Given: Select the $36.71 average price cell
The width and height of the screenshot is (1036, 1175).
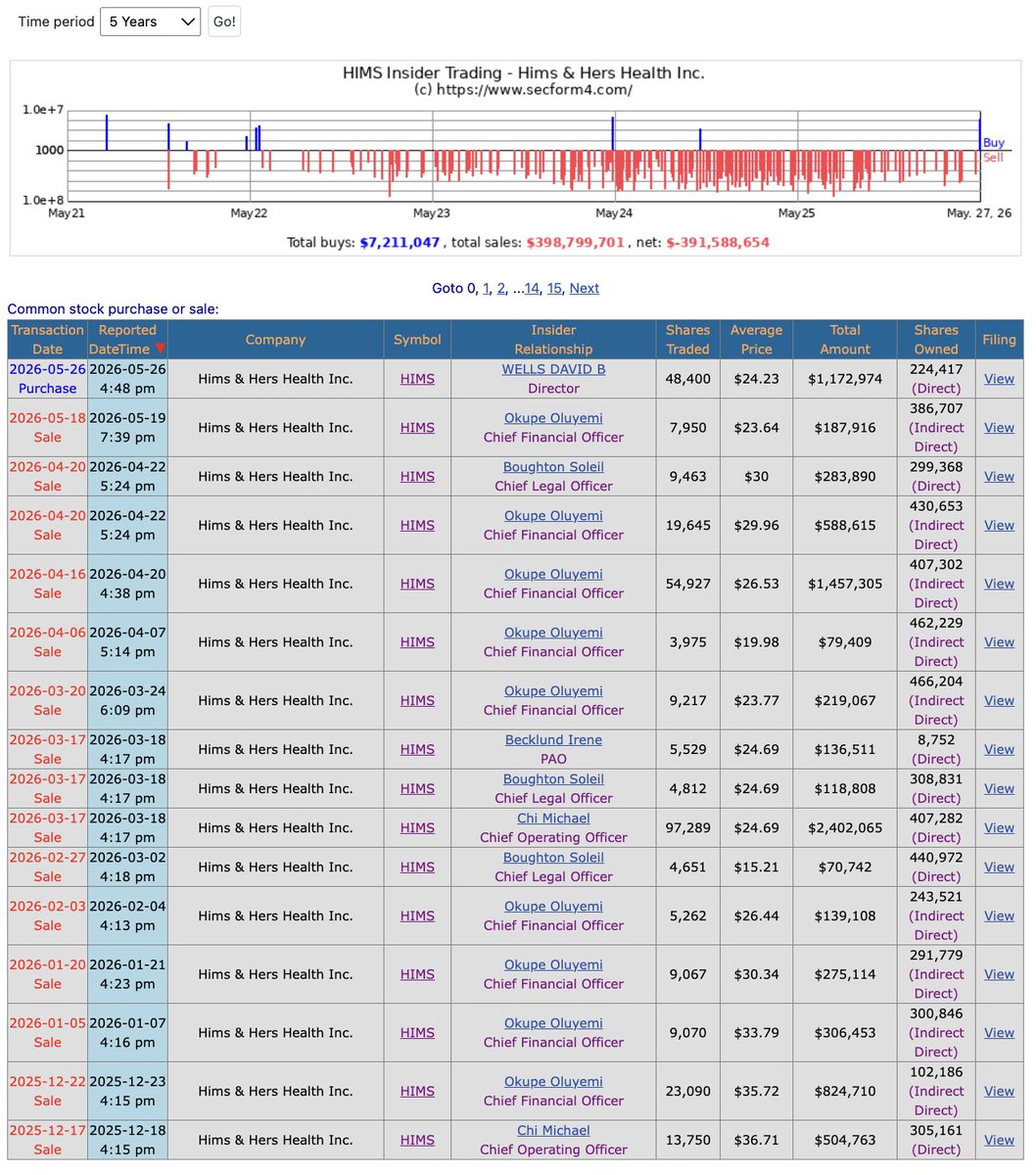Looking at the screenshot, I should coord(756,1140).
